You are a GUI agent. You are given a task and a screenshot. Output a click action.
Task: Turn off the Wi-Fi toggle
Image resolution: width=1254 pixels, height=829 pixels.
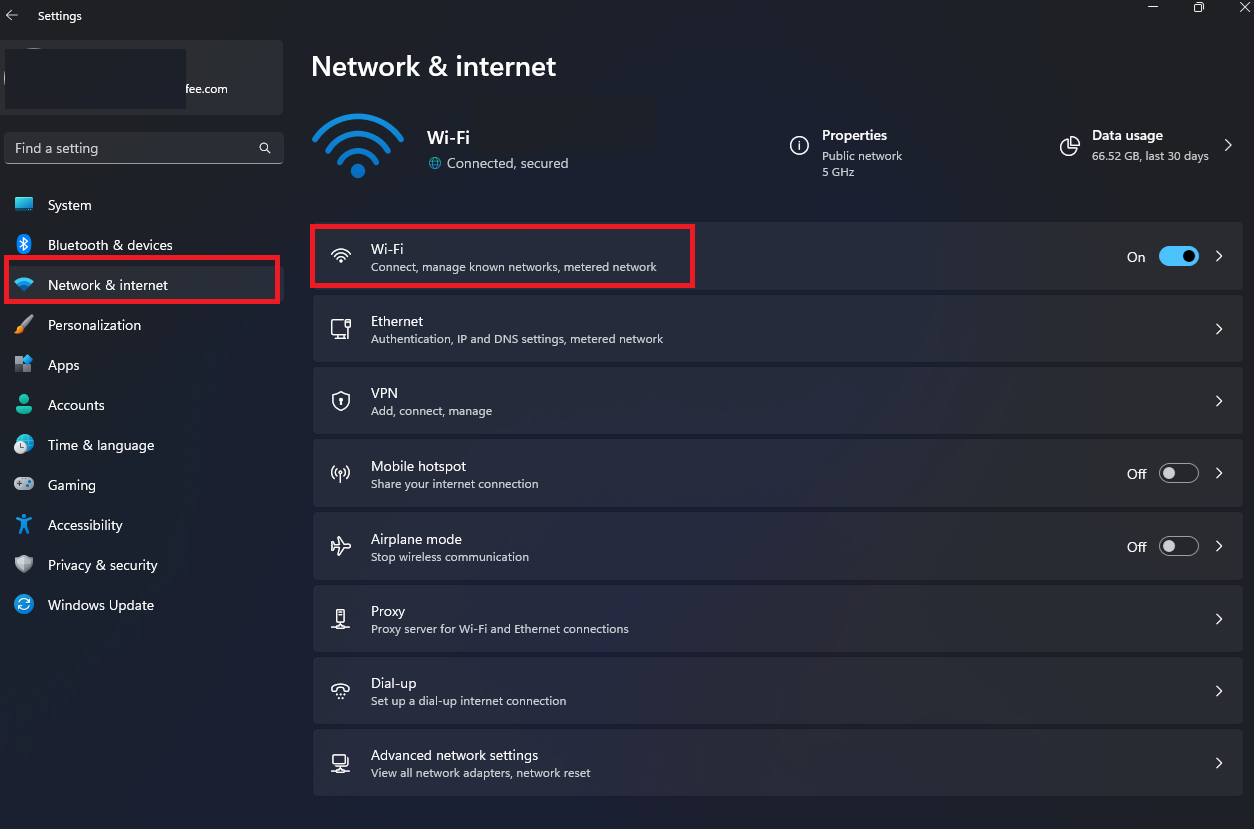tap(1178, 257)
